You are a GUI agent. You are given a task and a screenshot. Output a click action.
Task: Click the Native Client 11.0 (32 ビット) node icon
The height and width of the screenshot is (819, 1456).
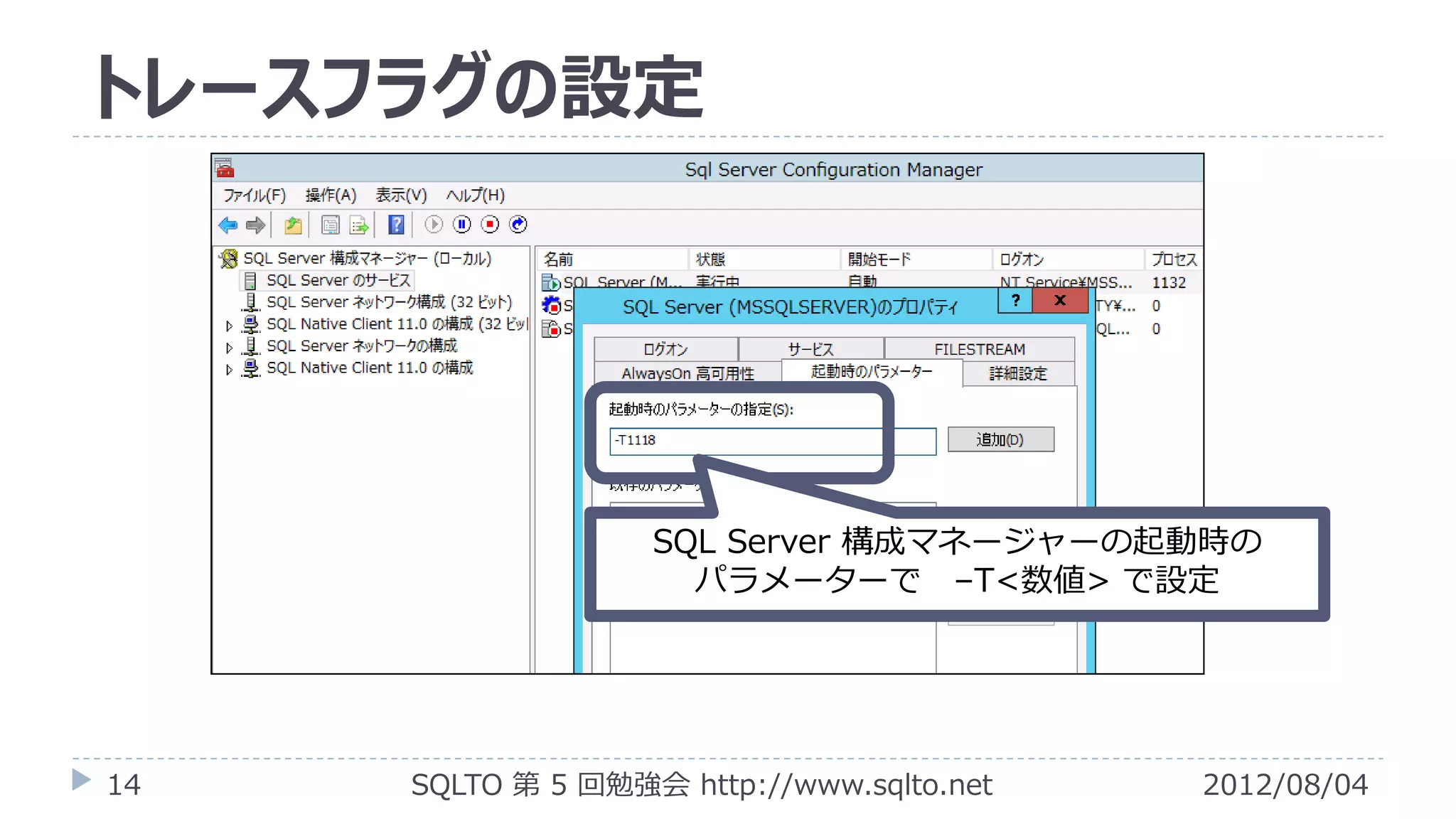pyautogui.click(x=250, y=325)
